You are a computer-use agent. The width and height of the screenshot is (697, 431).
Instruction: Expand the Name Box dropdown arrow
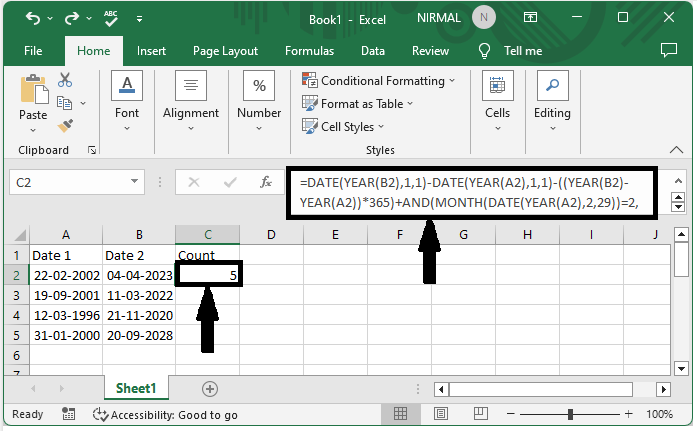pyautogui.click(x=134, y=181)
